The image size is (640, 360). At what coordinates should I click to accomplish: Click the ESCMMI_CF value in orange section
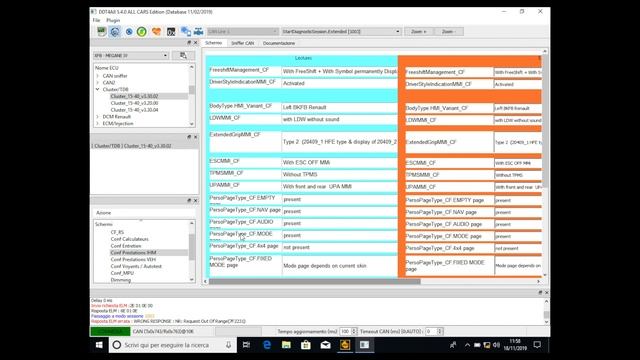(518, 163)
